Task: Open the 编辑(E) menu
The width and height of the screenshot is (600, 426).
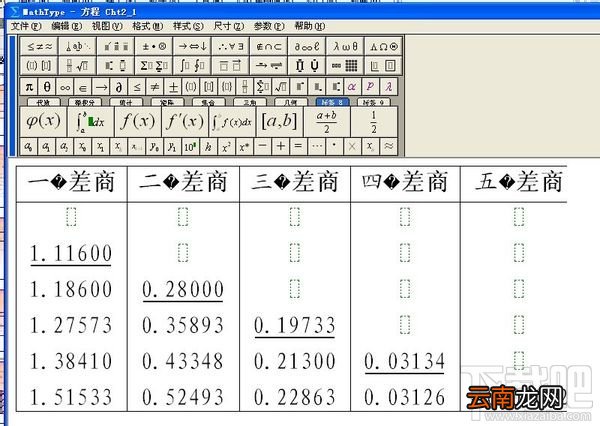Action: (67, 26)
